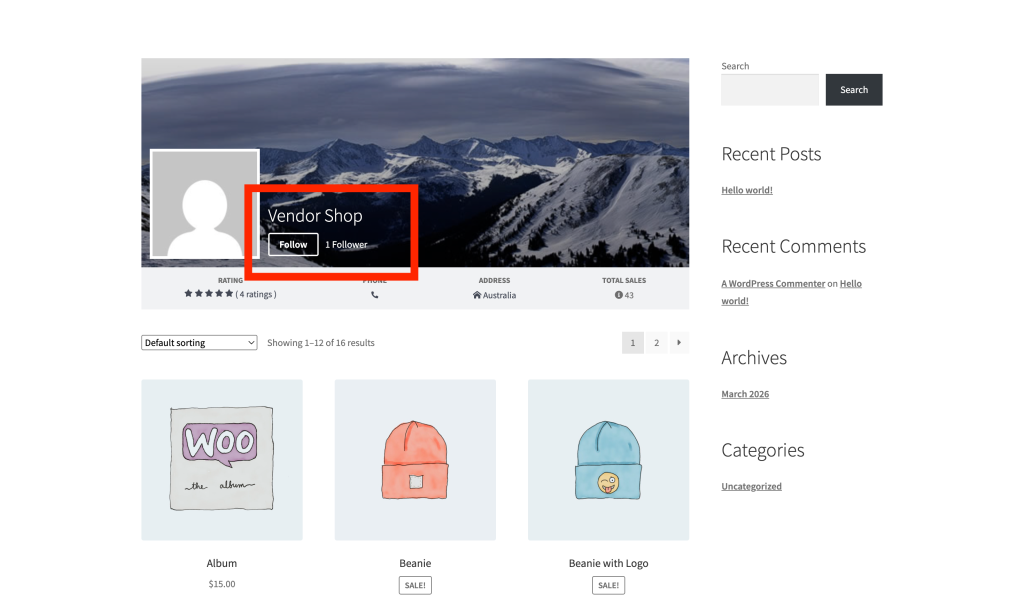Click the Beanie with Logo product title
The image size is (1024, 606).
609,563
